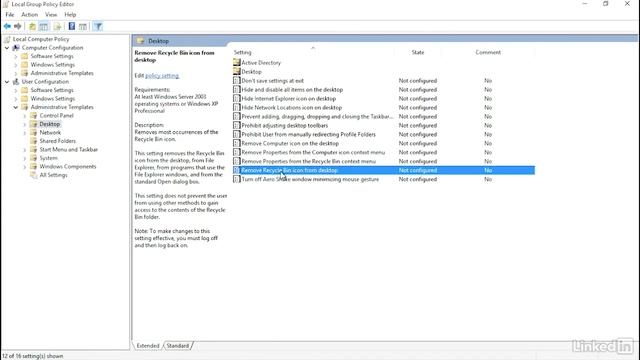
Task: Expand the Start Menu and Taskbar node
Action: pyautogui.click(x=25, y=150)
